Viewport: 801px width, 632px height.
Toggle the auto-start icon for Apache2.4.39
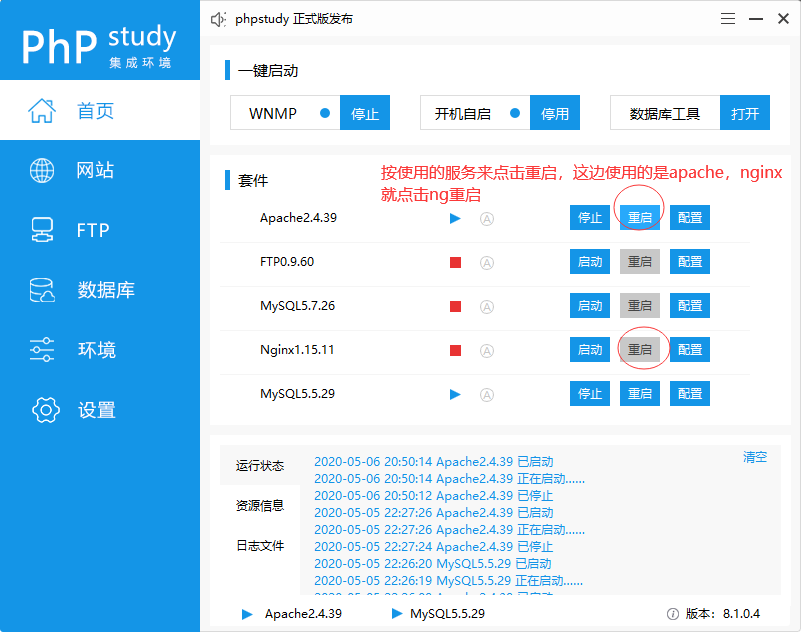pyautogui.click(x=487, y=218)
